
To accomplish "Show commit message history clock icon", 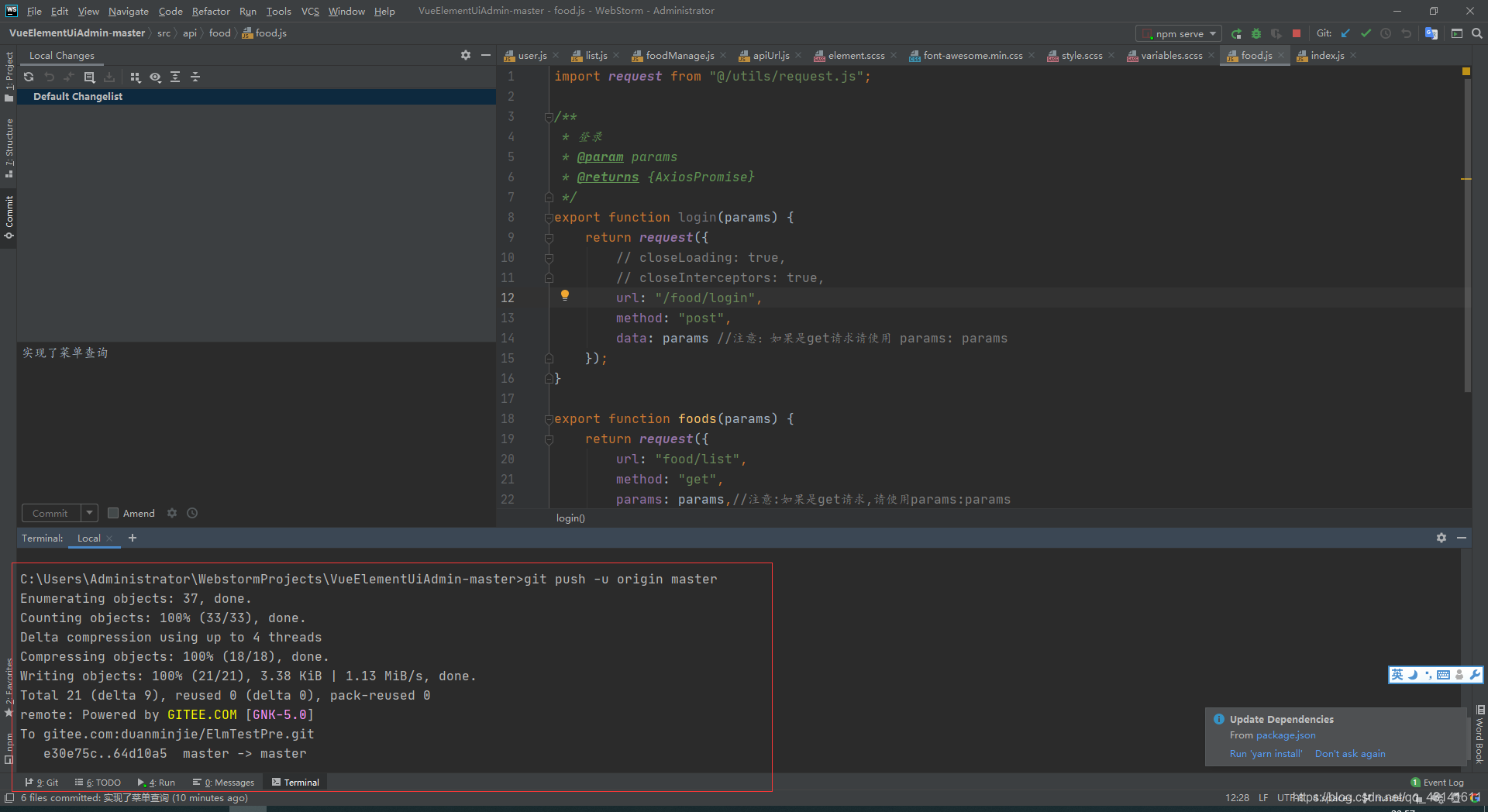I will pyautogui.click(x=192, y=513).
